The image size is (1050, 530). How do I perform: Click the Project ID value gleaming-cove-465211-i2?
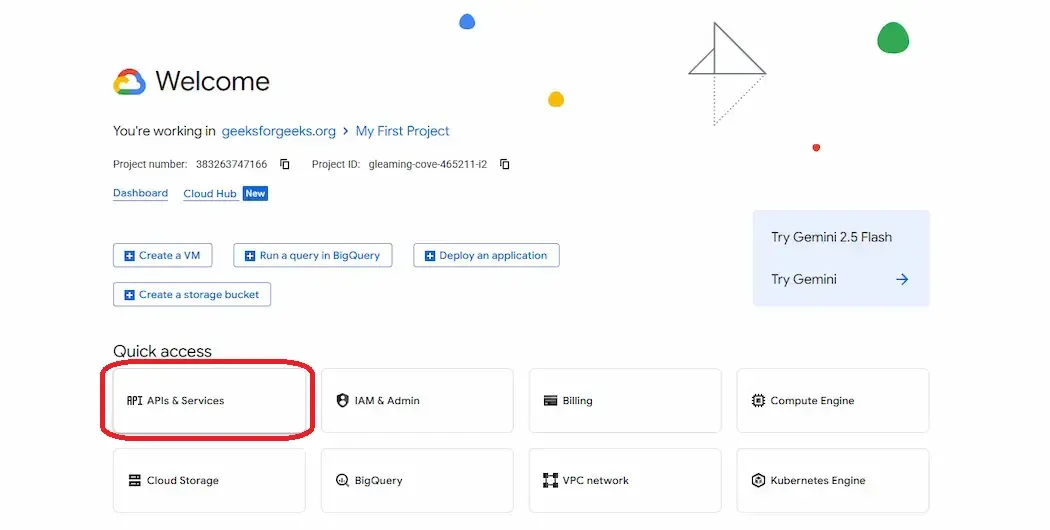pos(428,164)
